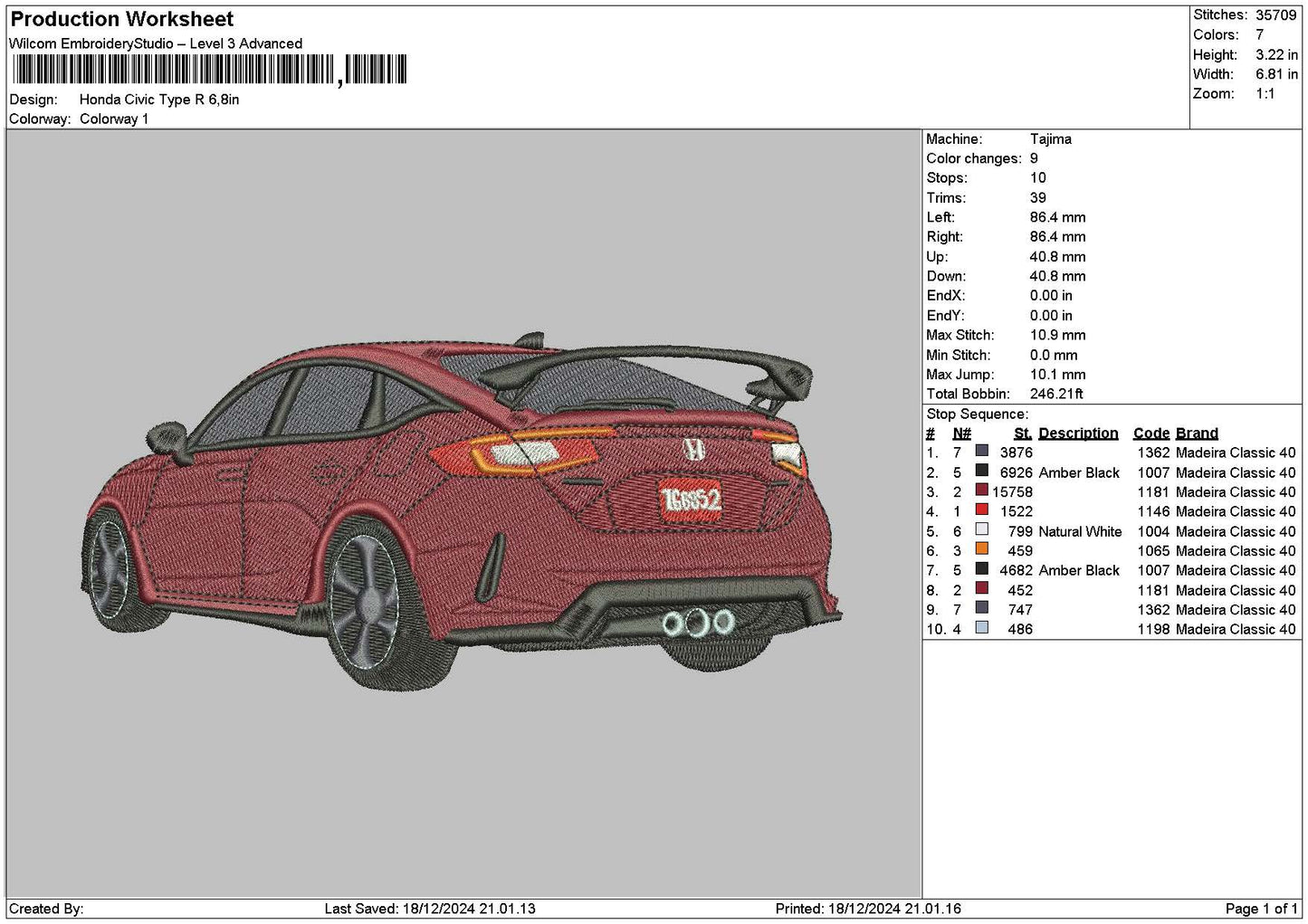Select the EndY value 0.00 in
Screen dimensions: 1308x924
(1051, 316)
